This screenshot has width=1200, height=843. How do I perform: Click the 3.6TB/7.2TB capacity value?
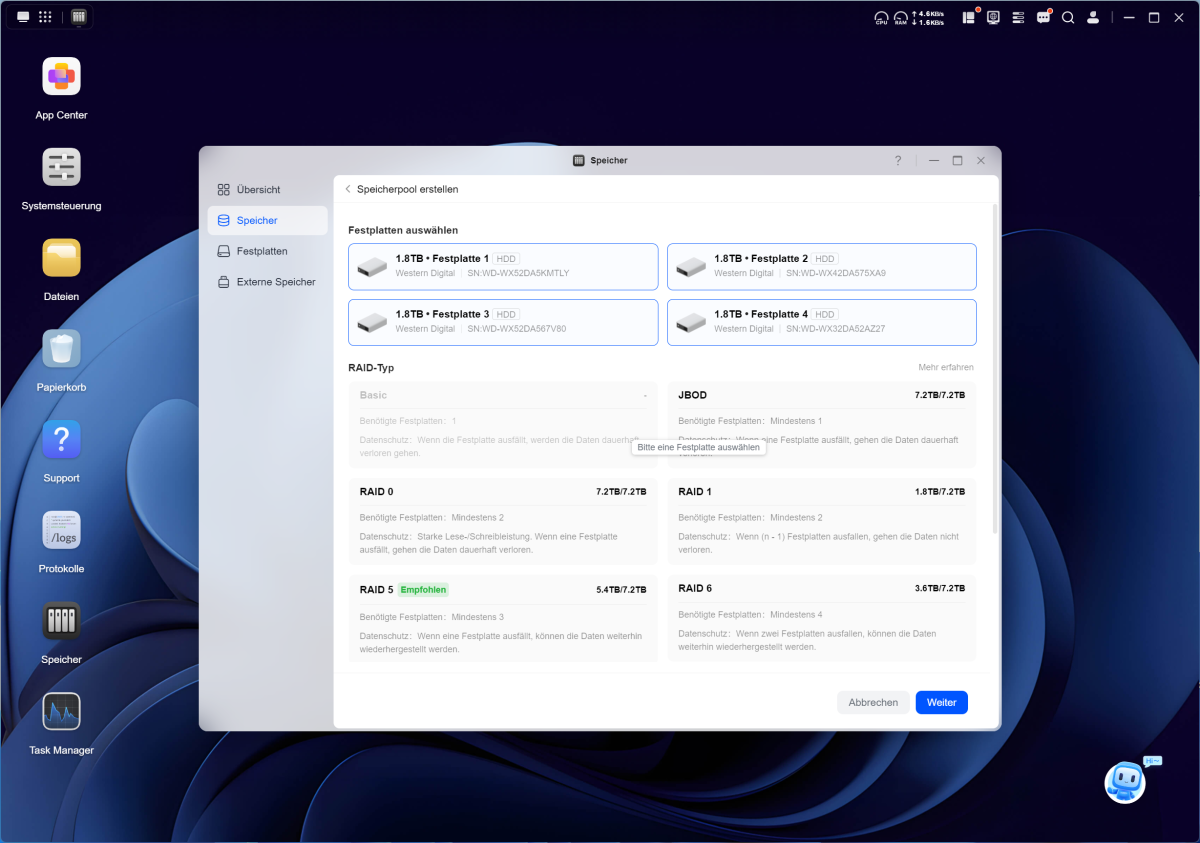(940, 589)
